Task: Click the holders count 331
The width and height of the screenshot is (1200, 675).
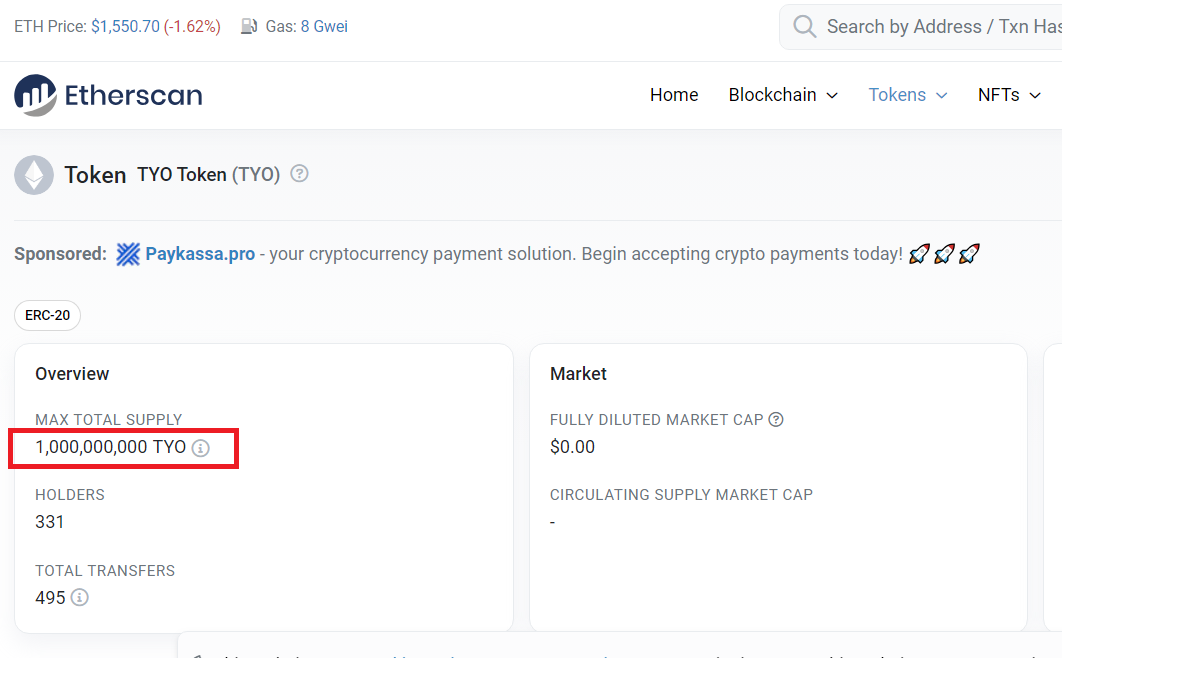Action: (50, 522)
